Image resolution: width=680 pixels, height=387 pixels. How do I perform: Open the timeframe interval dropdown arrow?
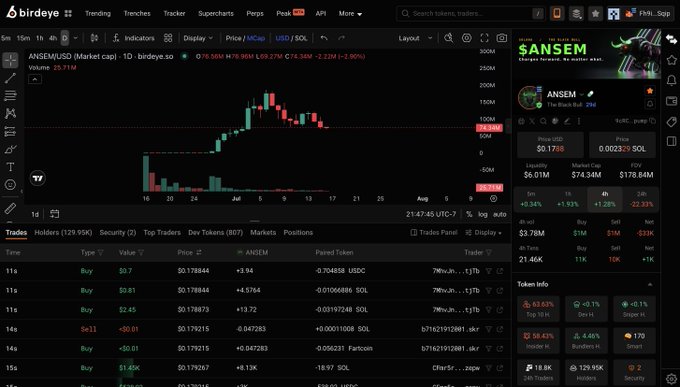pos(75,38)
